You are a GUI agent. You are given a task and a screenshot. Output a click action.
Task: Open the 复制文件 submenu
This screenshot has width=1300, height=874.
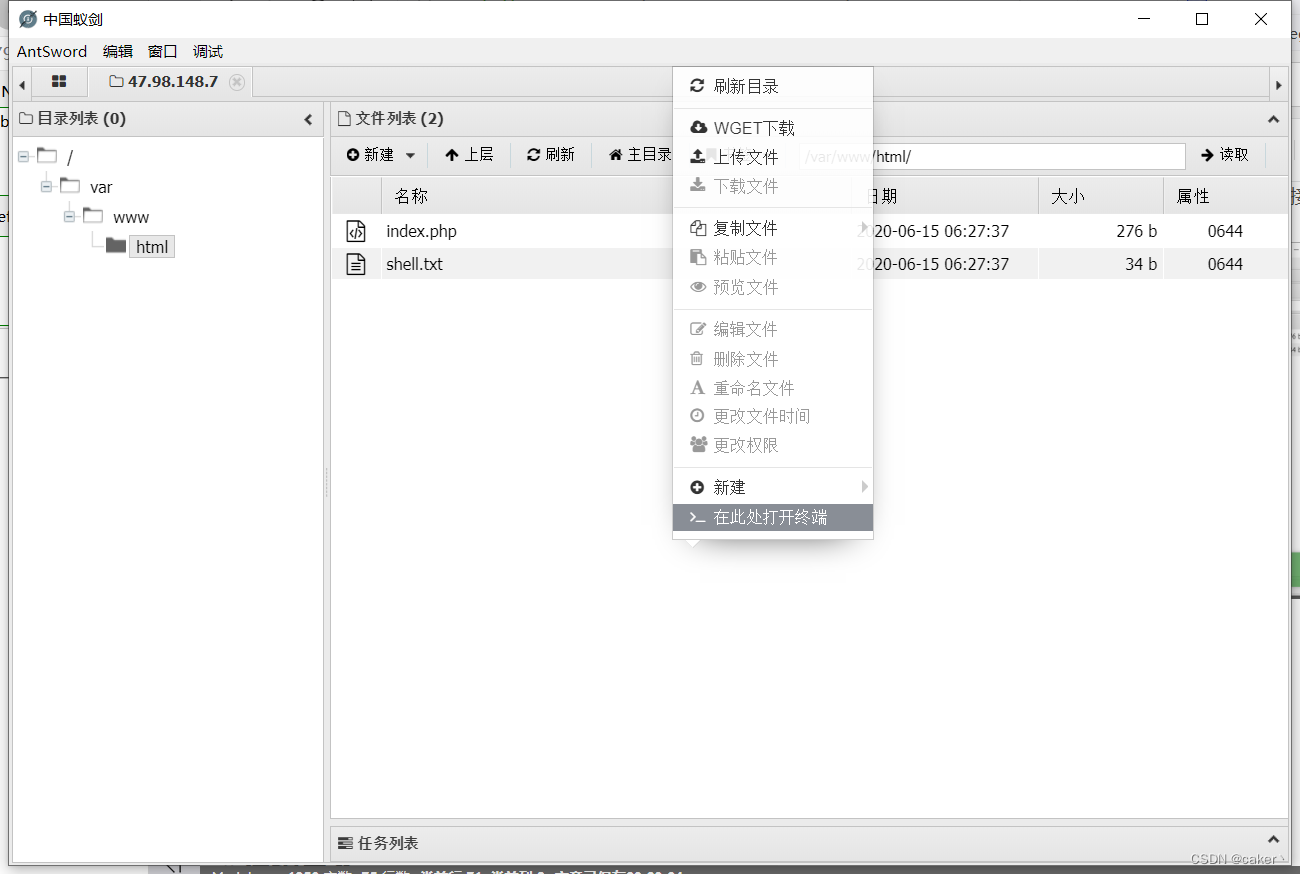tap(773, 228)
